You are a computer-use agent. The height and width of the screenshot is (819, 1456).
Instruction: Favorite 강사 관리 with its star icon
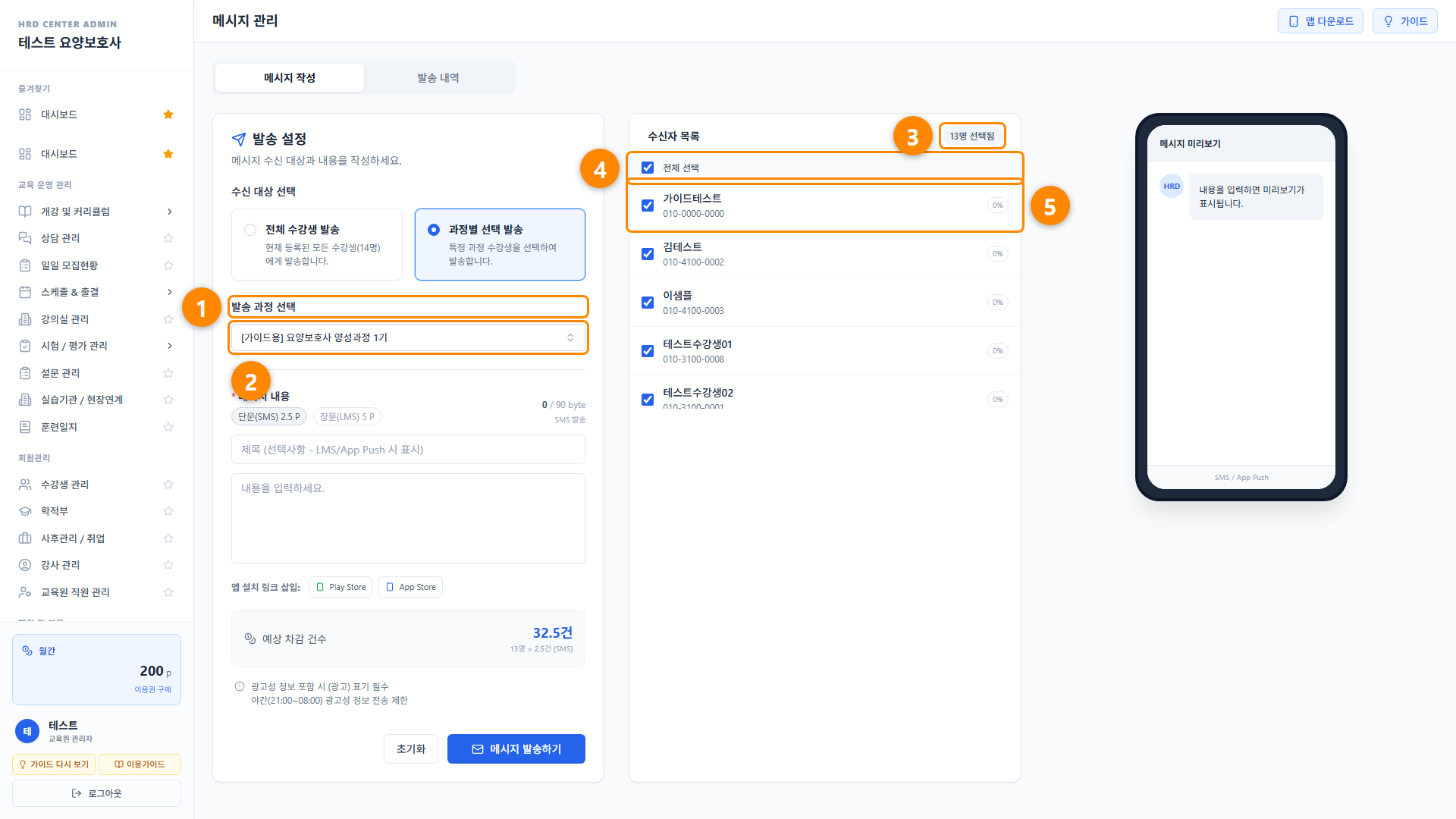[x=168, y=565]
